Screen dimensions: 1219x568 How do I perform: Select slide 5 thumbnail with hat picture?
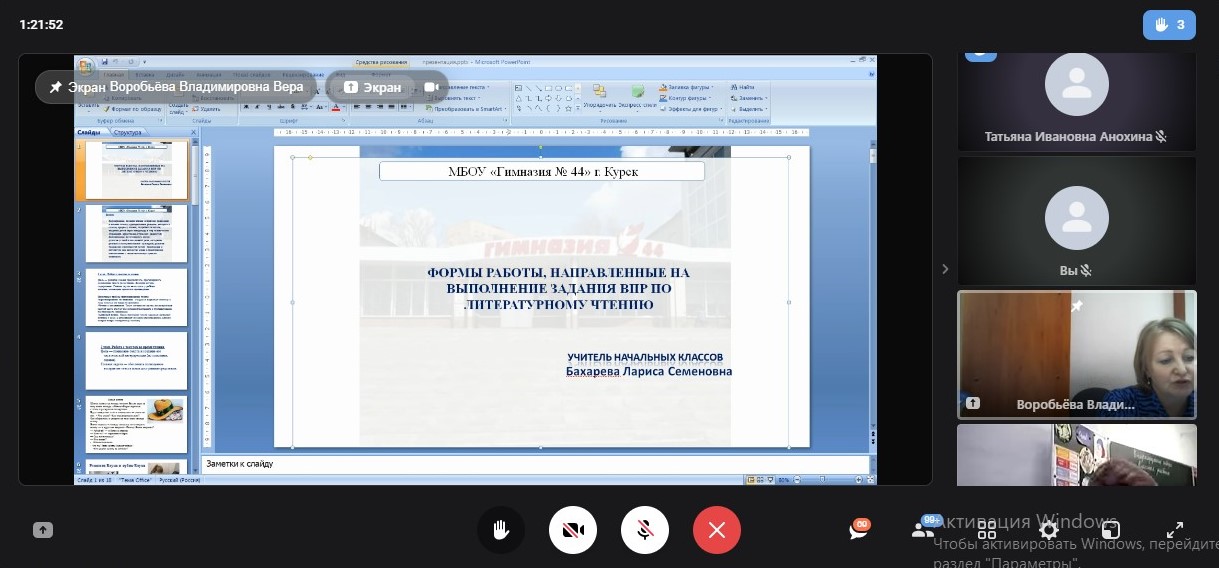click(x=137, y=424)
